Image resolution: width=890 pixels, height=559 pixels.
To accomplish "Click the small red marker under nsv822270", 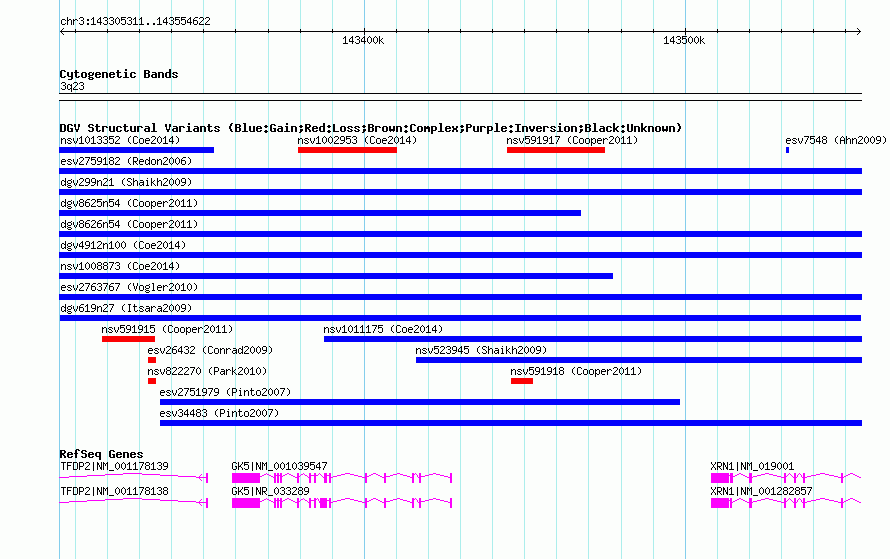I will [x=152, y=381].
